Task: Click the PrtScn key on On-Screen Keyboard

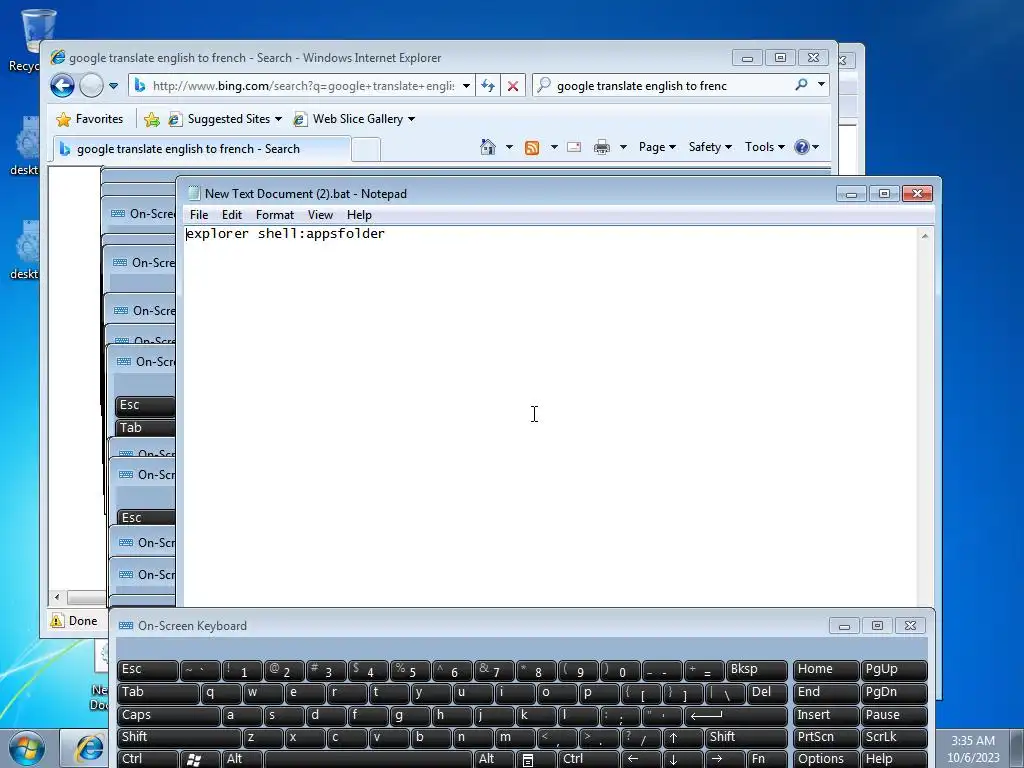Action: [x=825, y=738]
